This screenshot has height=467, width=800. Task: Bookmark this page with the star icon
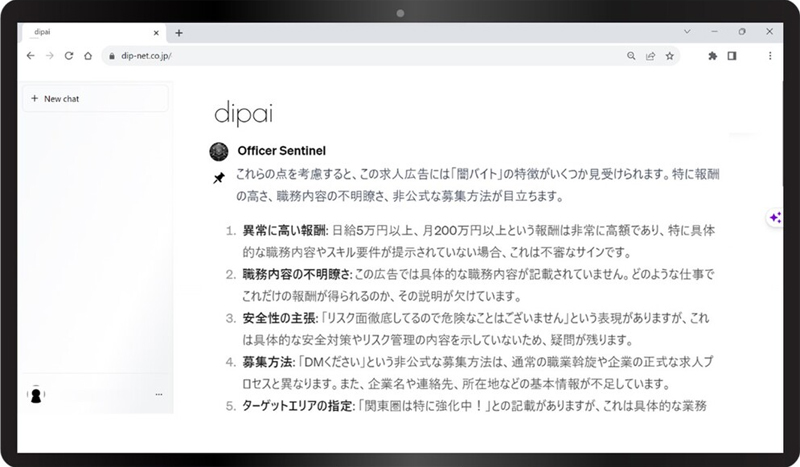[669, 56]
